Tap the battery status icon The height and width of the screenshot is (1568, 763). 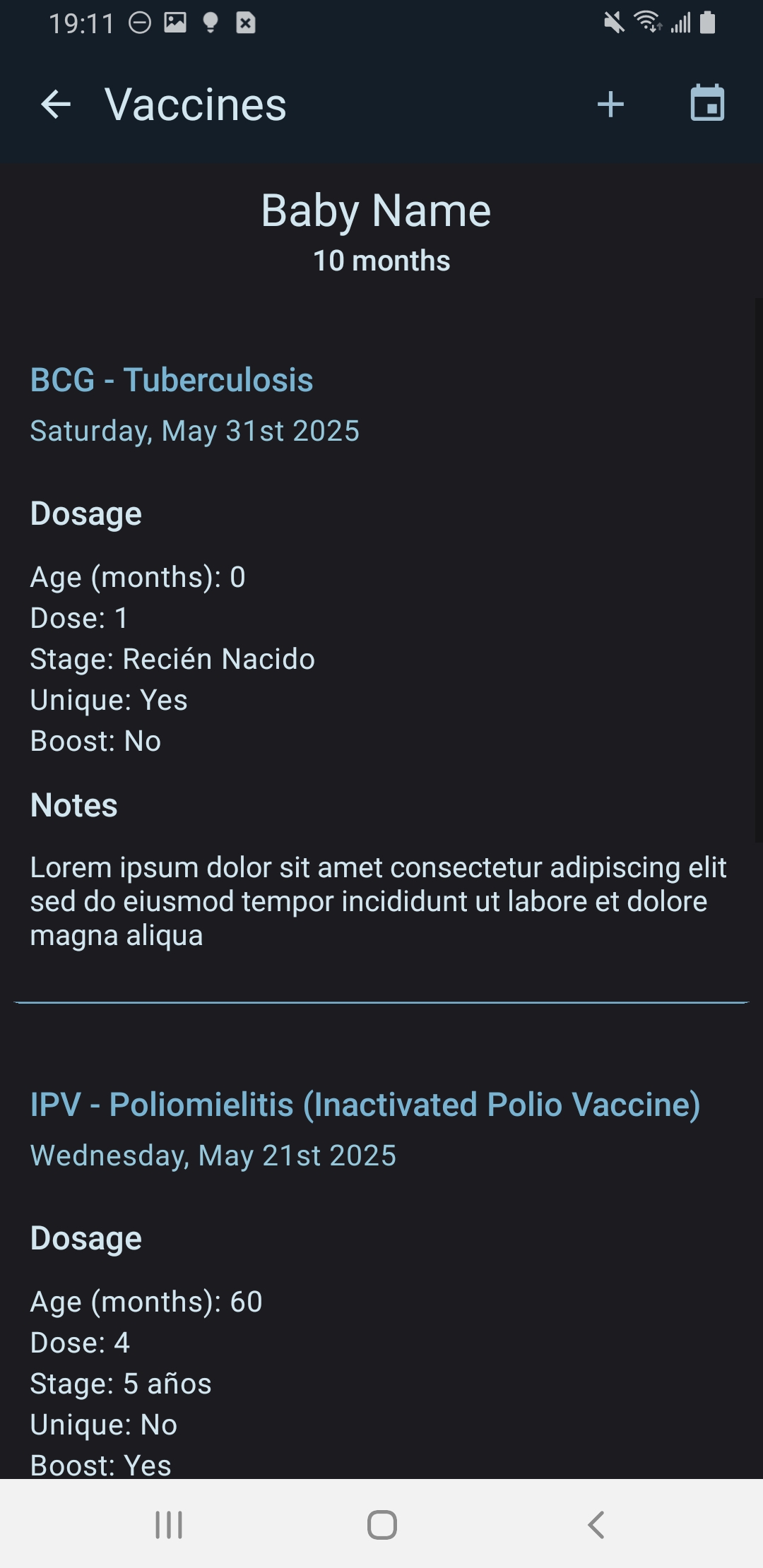pos(708,23)
